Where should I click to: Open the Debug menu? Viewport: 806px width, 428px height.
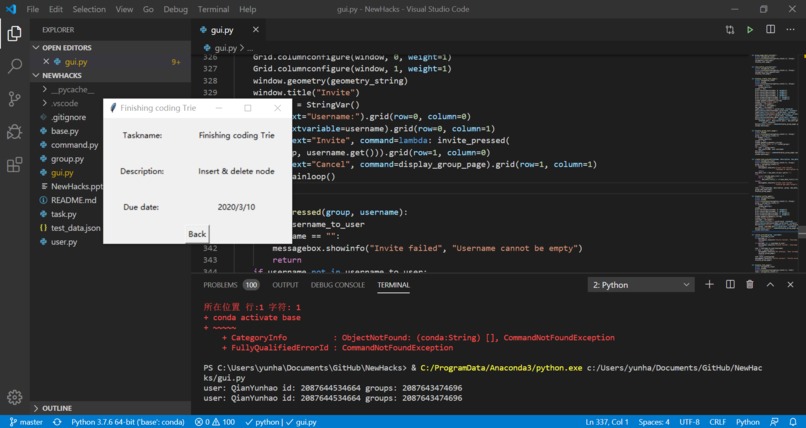(175, 9)
